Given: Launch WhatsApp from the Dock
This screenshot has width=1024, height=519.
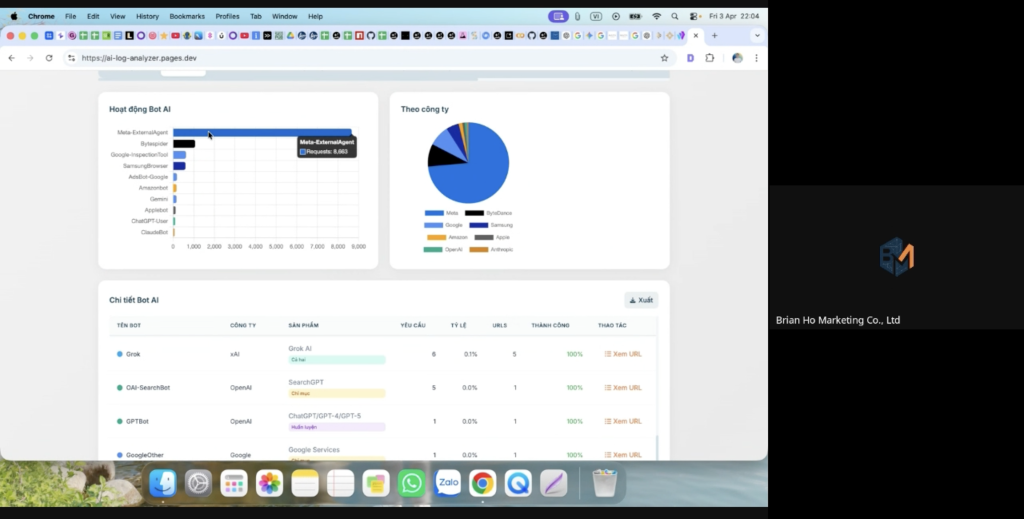Looking at the screenshot, I should [411, 484].
